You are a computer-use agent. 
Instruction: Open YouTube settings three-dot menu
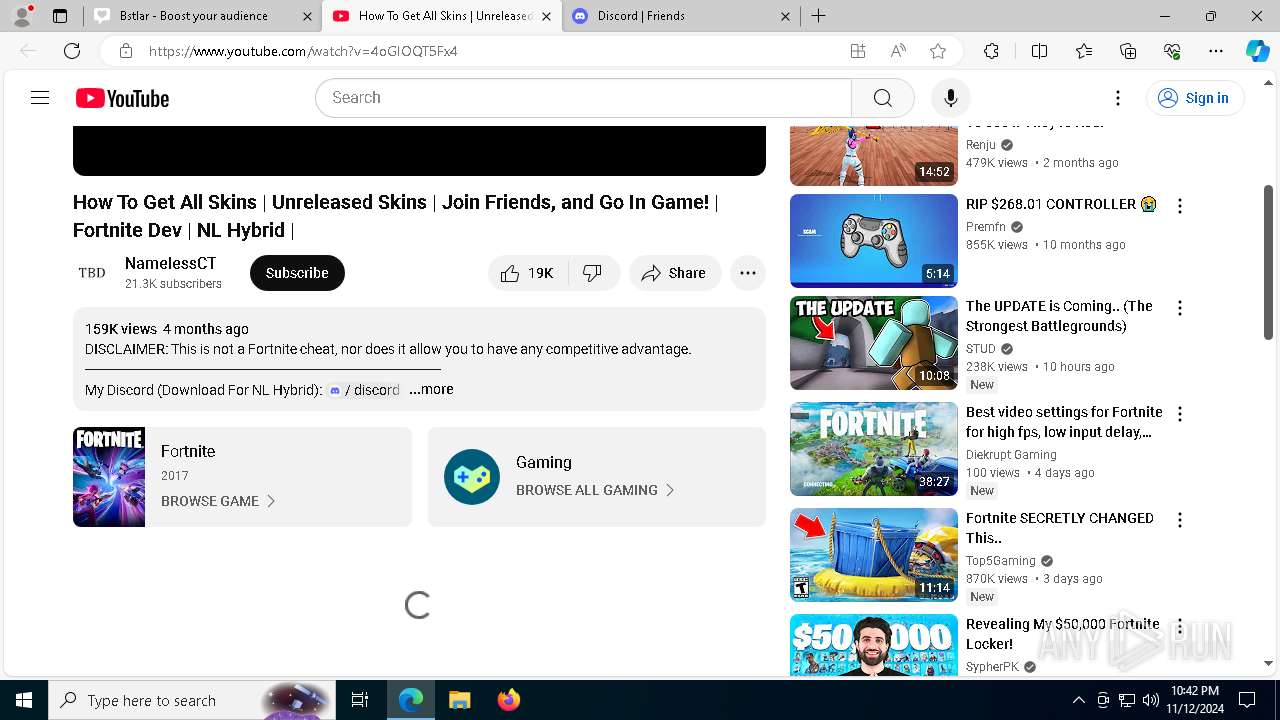(x=1118, y=98)
